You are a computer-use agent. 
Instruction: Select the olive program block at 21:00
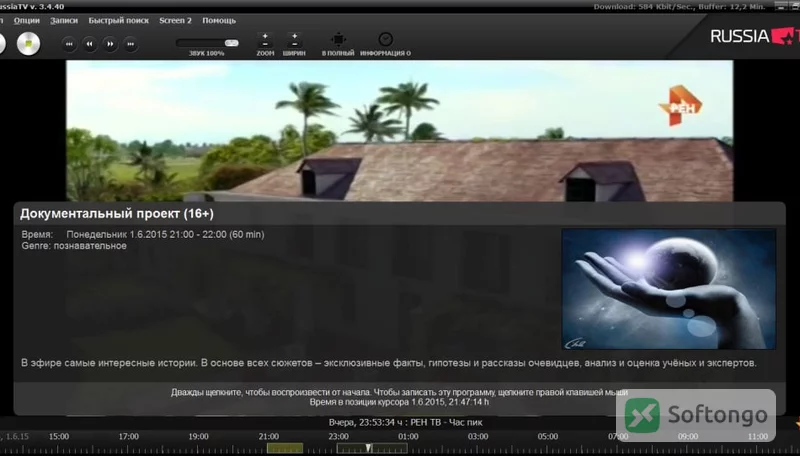285,448
